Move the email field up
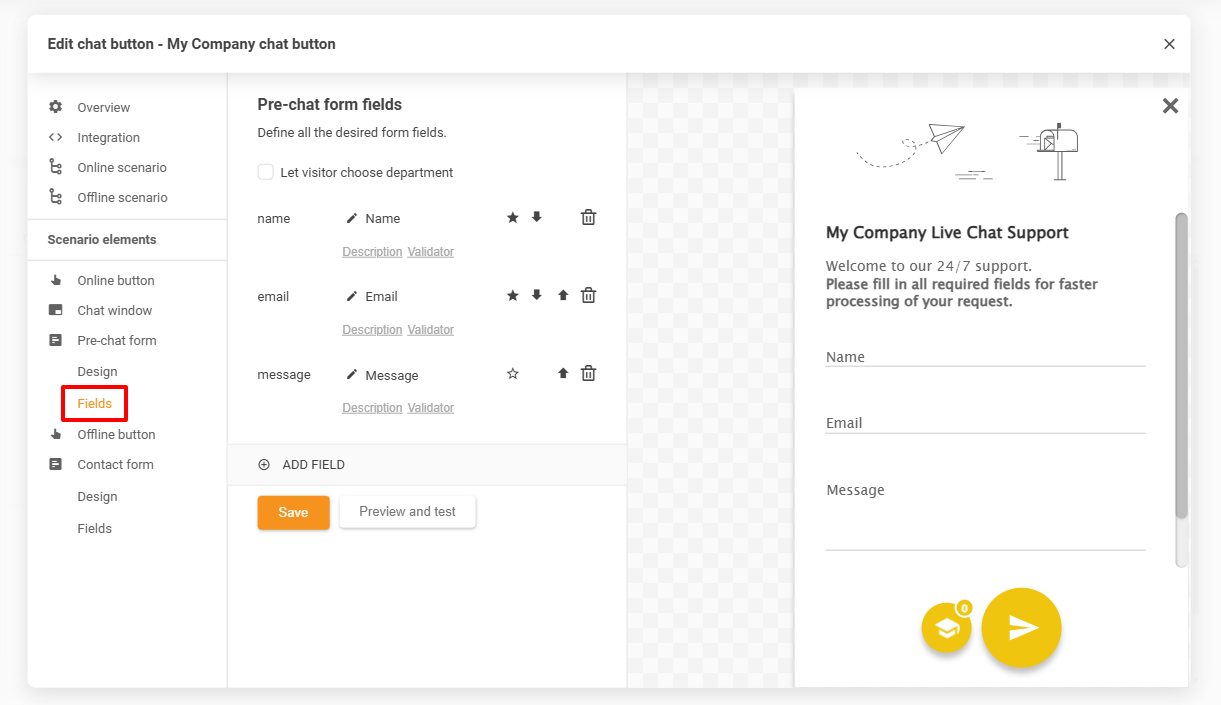 pos(563,295)
